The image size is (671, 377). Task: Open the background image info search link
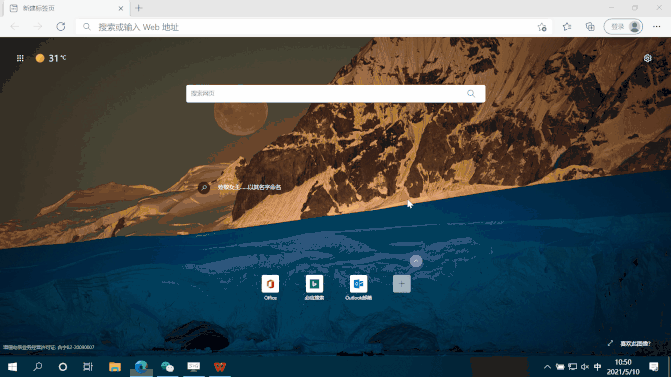(x=240, y=187)
